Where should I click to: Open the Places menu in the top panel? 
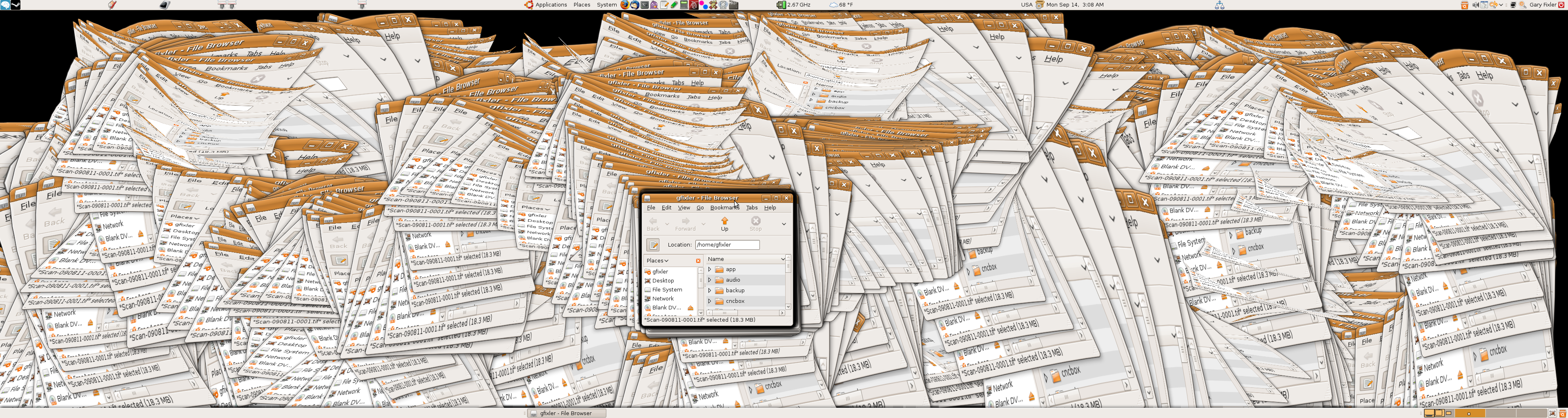582,5
